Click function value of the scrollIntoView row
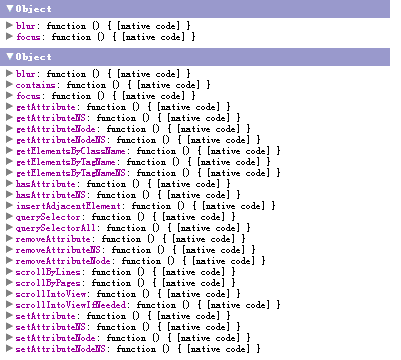 [168, 294]
